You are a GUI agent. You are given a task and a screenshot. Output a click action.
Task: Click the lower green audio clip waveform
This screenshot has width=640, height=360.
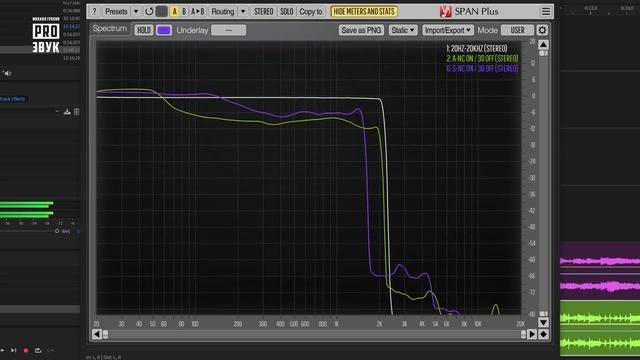coord(600,344)
